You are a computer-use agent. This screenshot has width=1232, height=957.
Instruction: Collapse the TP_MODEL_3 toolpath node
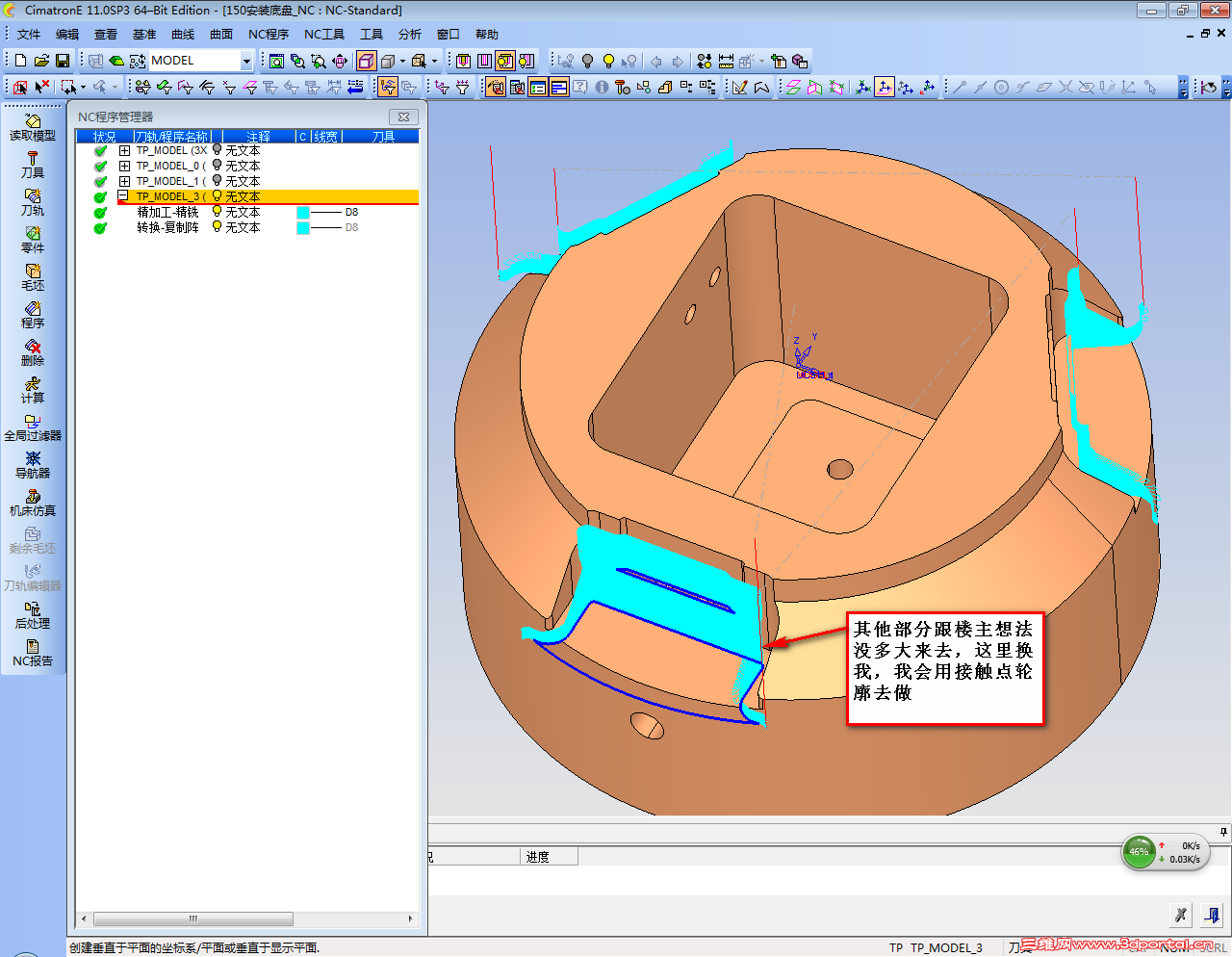point(123,195)
